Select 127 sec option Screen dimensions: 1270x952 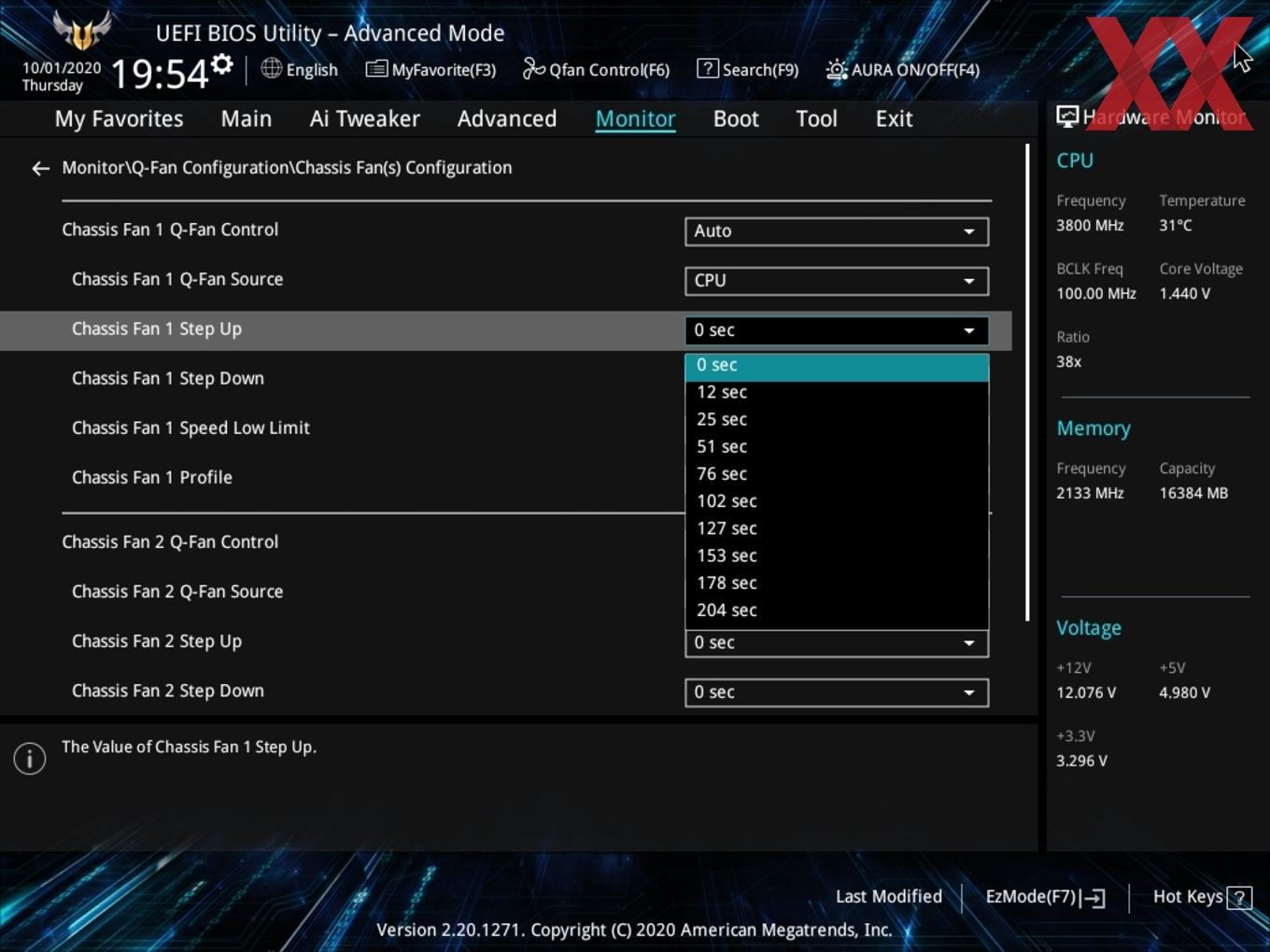pos(837,528)
